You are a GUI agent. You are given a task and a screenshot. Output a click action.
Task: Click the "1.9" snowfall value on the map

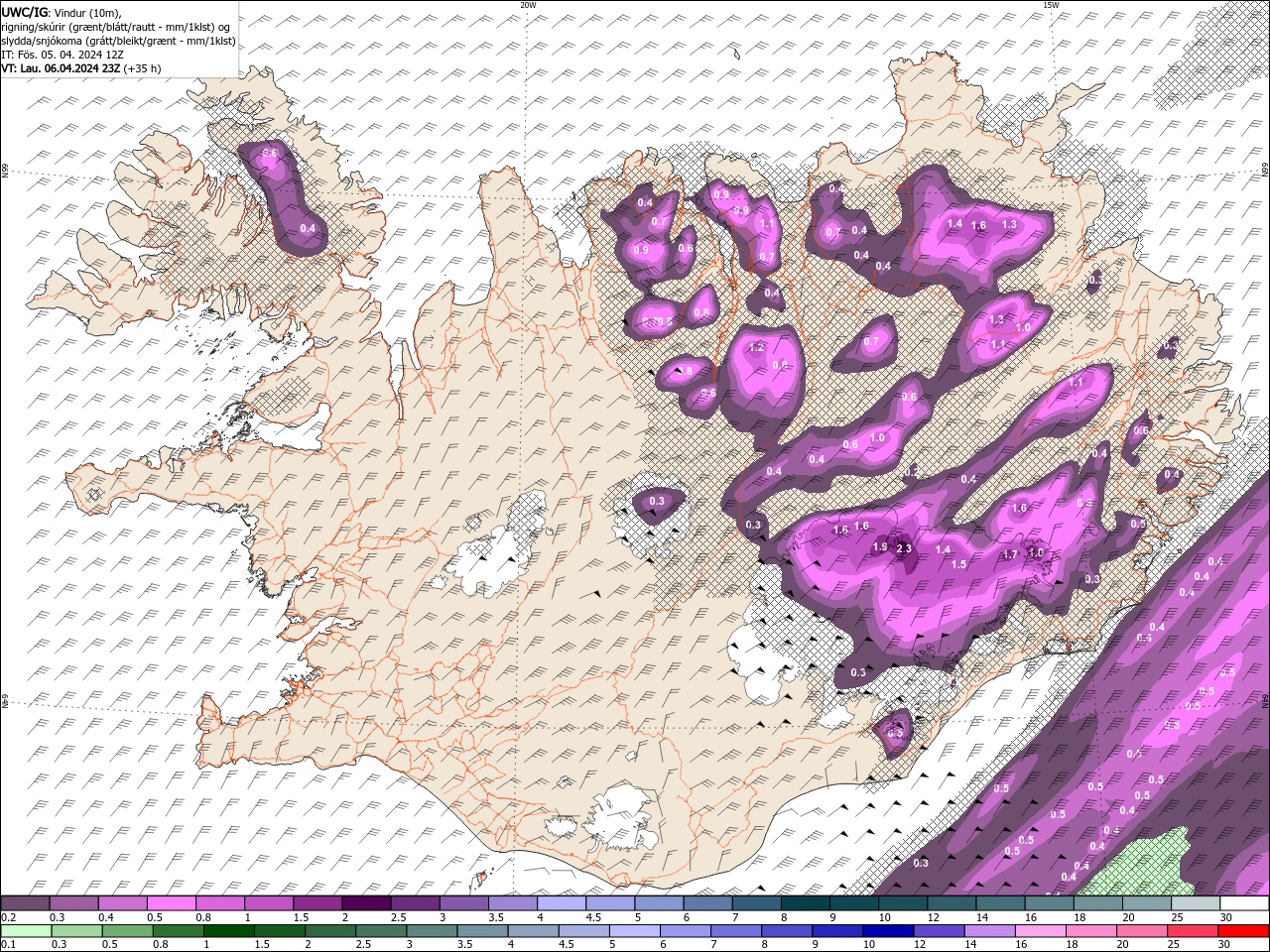pos(879,546)
